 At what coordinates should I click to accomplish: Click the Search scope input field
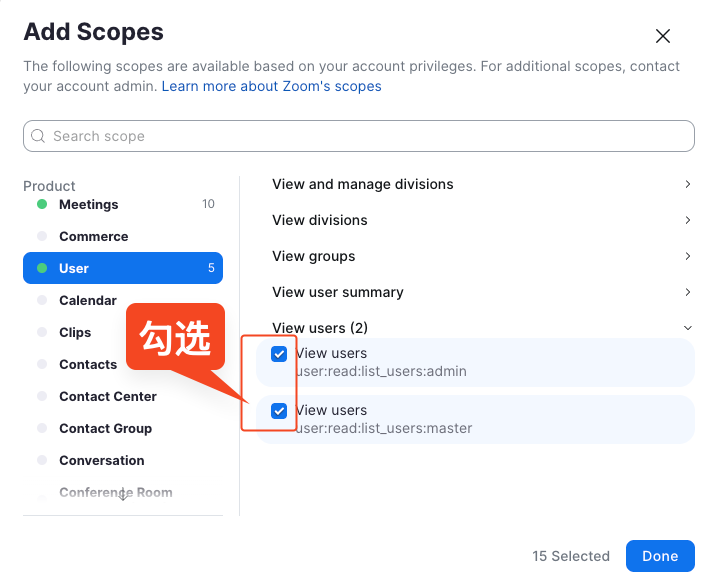[x=360, y=136]
